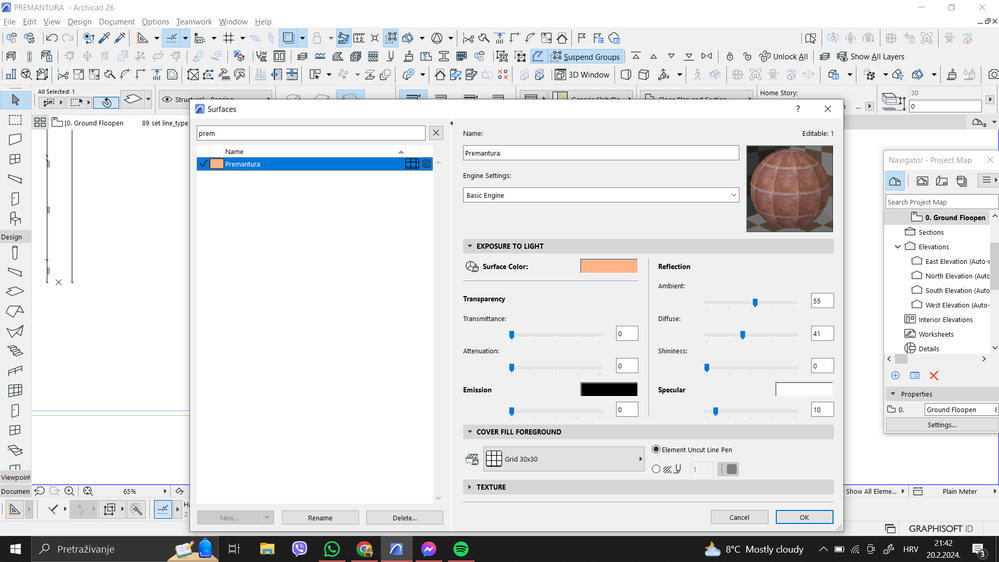Select the Arrow tool in toolbox
The width and height of the screenshot is (999, 562).
pos(15,100)
